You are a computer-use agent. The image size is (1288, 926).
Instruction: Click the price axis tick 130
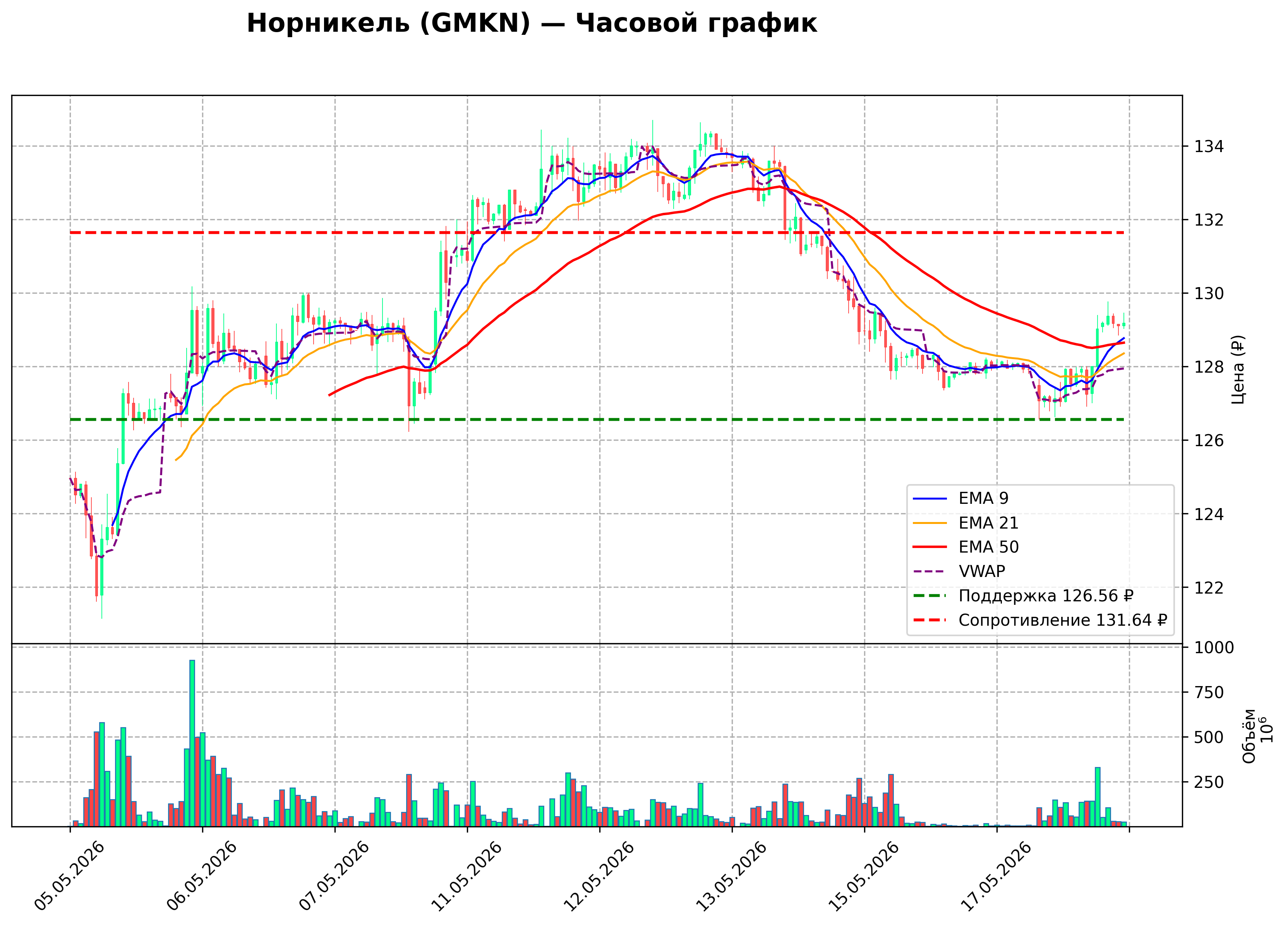1209,294
